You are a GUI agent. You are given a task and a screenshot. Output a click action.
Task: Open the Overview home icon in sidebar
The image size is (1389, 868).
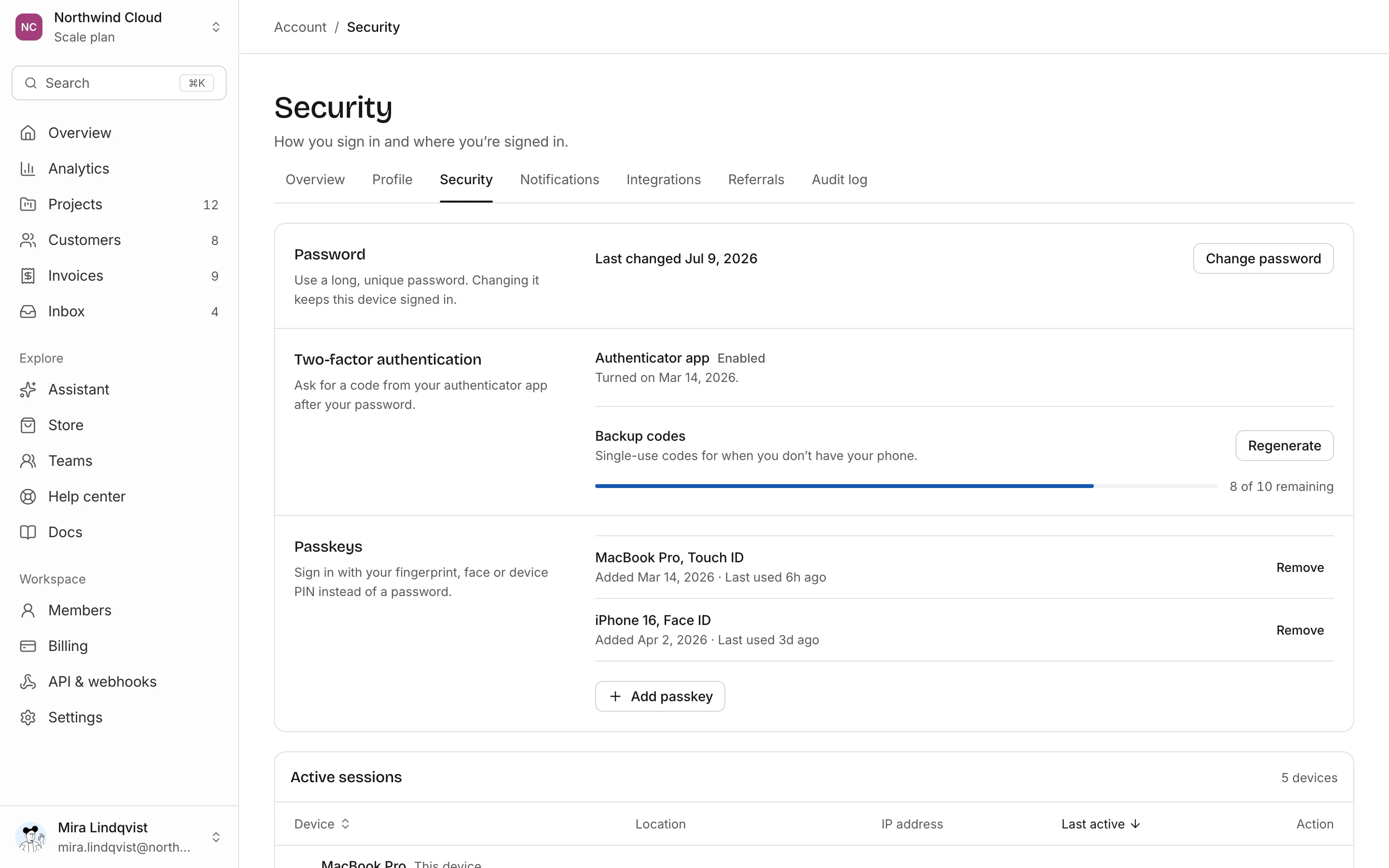coord(27,133)
